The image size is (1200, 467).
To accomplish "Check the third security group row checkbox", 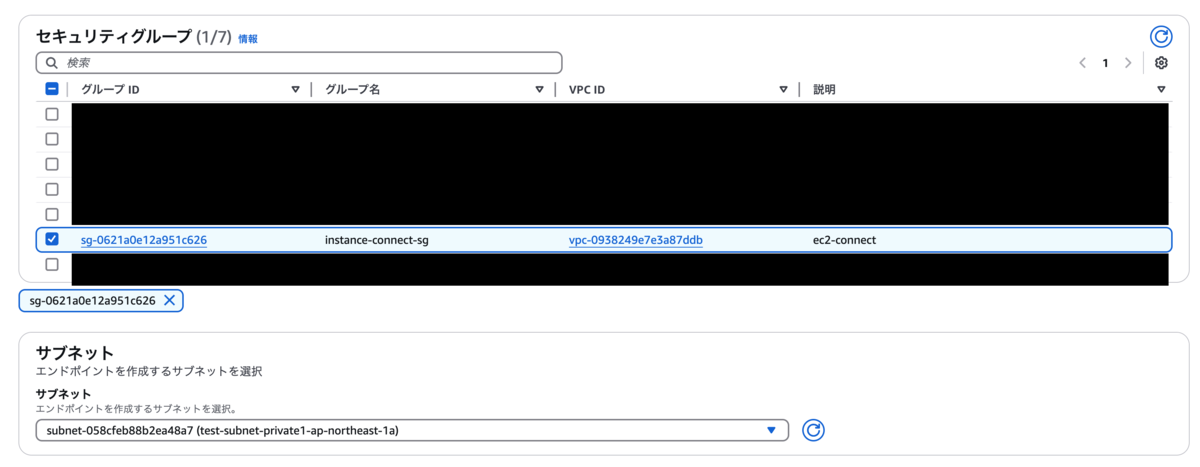I will (52, 164).
